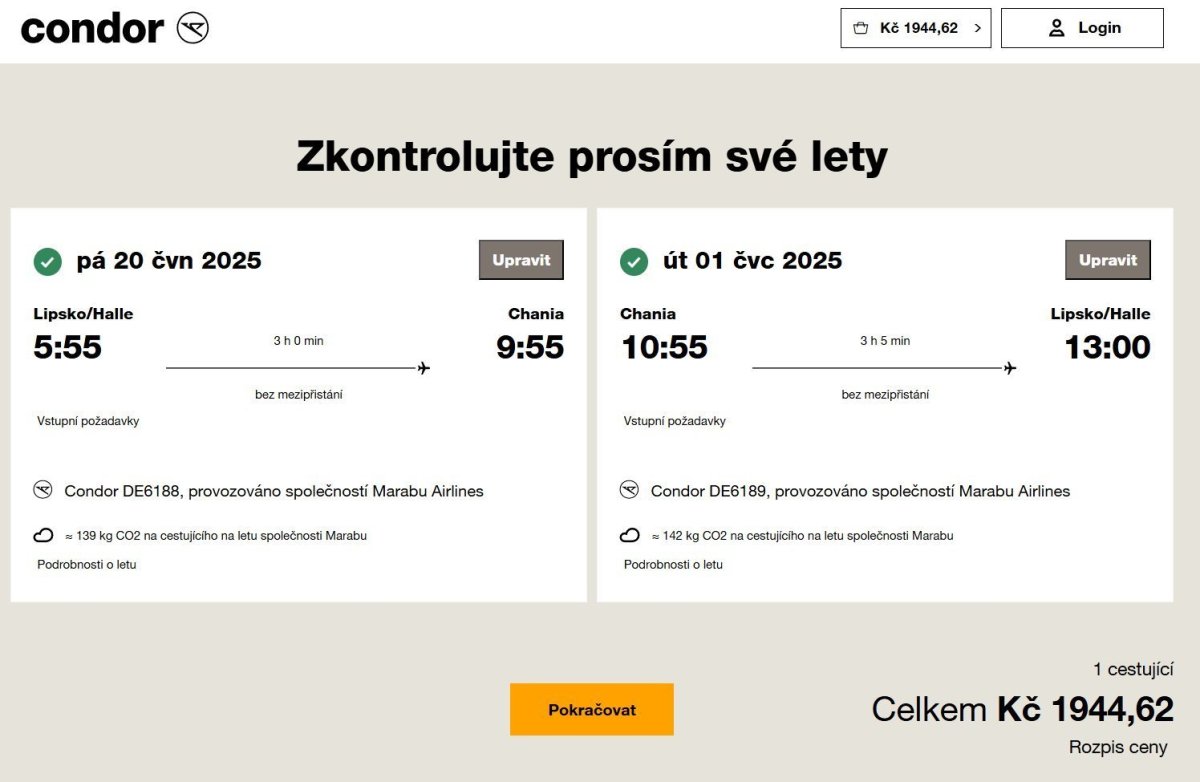Open Vstupní požadavky for the outbound flight
1200x782 pixels.
point(88,421)
